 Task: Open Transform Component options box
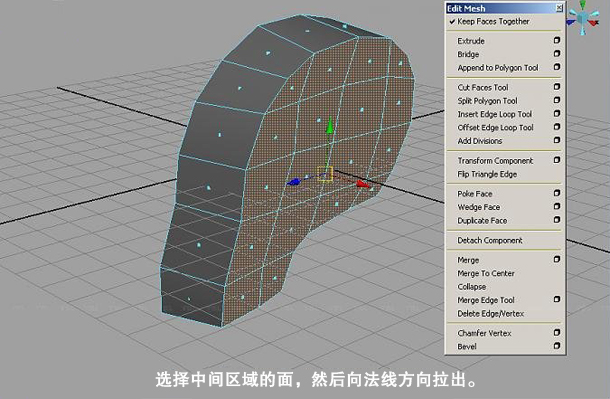pos(557,160)
